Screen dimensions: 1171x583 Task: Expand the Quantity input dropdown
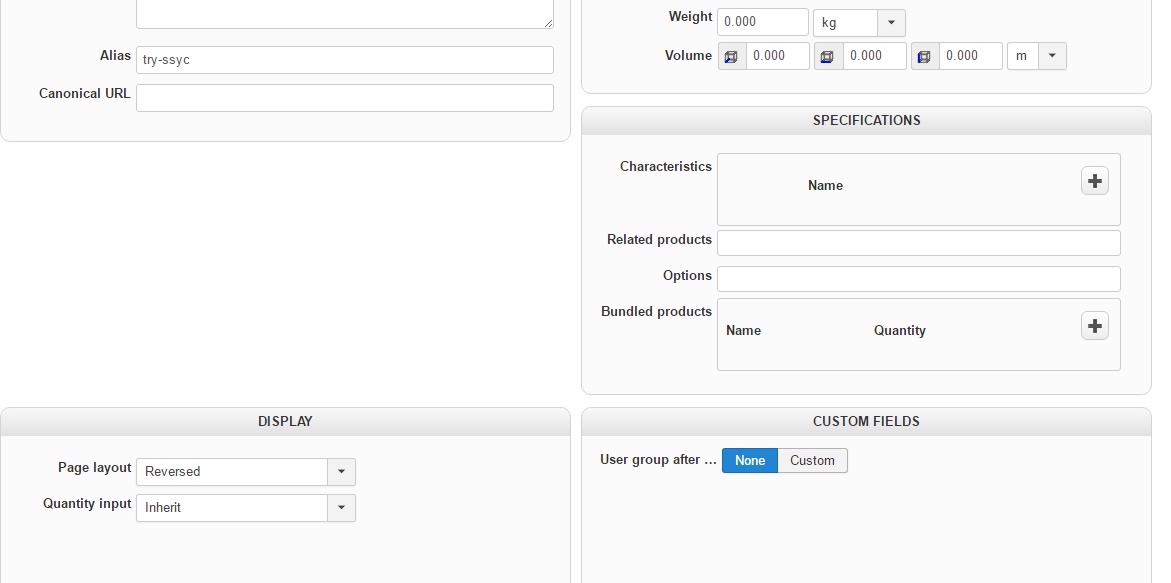click(341, 508)
